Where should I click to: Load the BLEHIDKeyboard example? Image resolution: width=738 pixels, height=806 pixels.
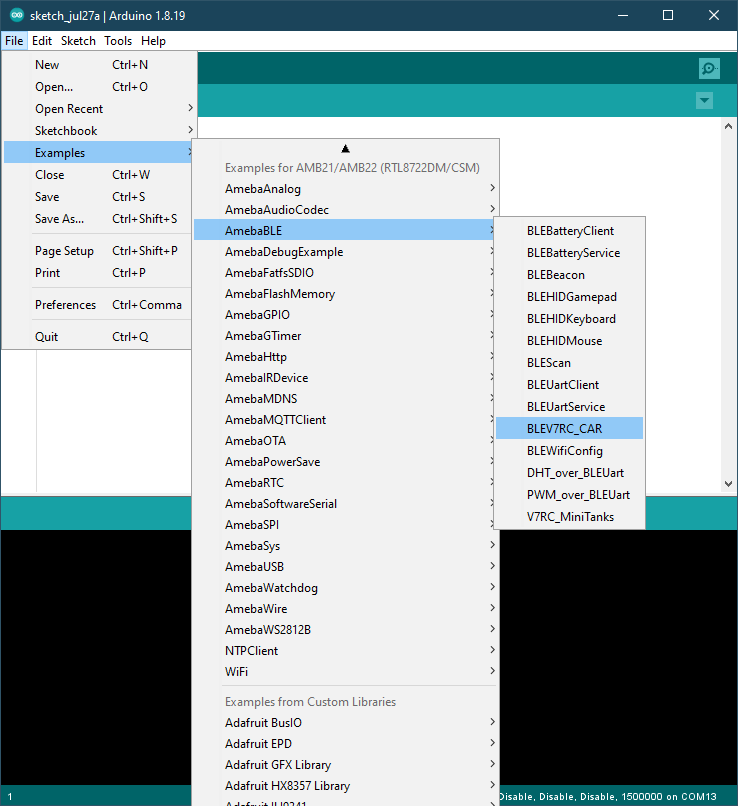pos(569,319)
